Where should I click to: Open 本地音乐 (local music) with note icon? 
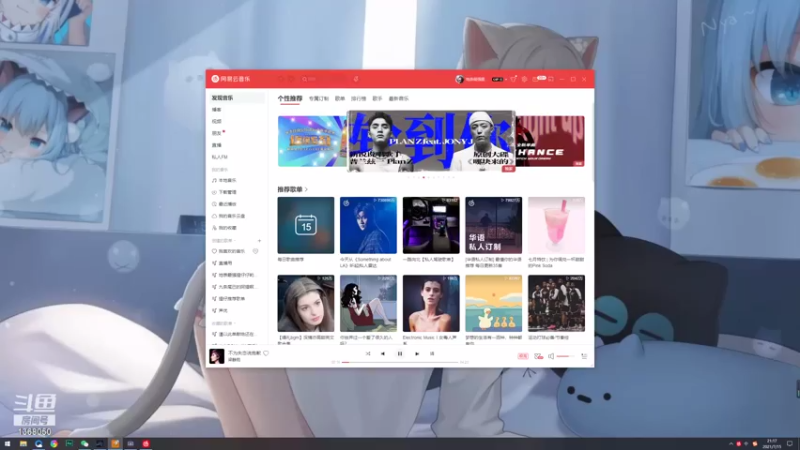point(224,181)
